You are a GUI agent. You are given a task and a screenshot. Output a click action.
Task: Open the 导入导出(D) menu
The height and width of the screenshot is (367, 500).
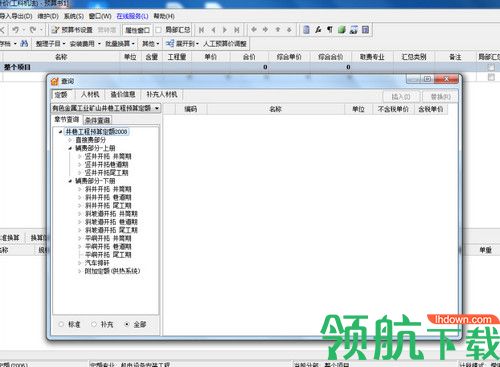tap(16, 16)
